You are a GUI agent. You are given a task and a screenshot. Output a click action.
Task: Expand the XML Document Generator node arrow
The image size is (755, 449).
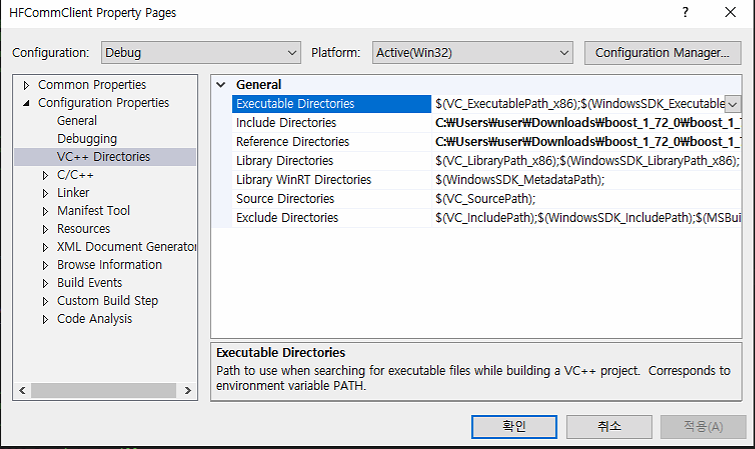point(45,247)
